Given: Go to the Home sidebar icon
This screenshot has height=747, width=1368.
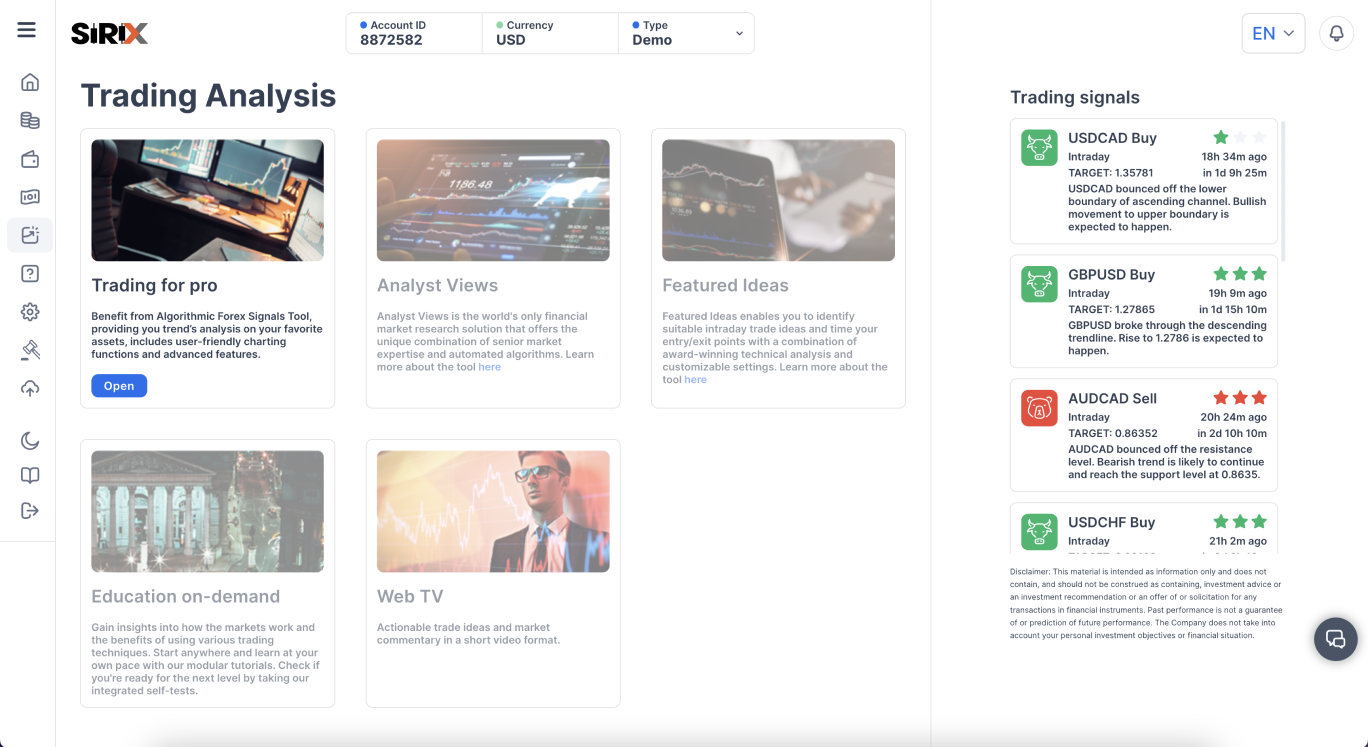Looking at the screenshot, I should point(30,82).
